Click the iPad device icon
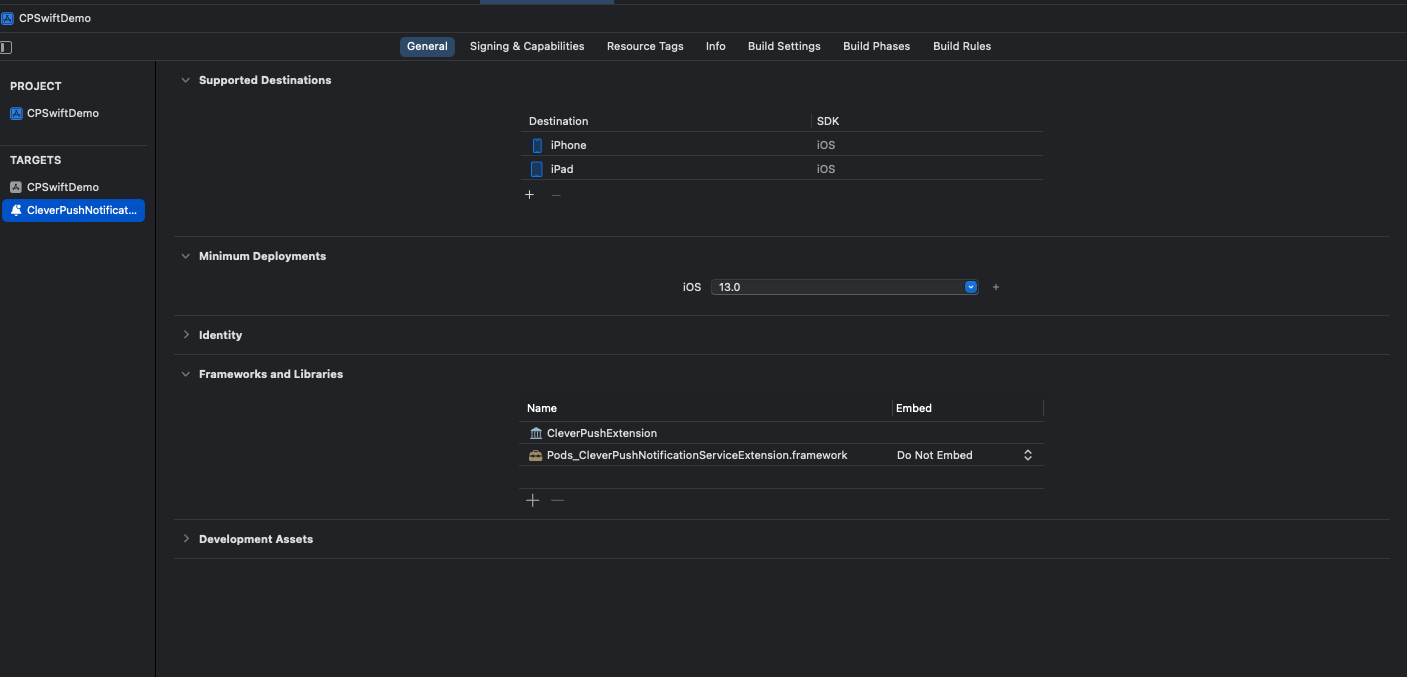 [x=537, y=169]
